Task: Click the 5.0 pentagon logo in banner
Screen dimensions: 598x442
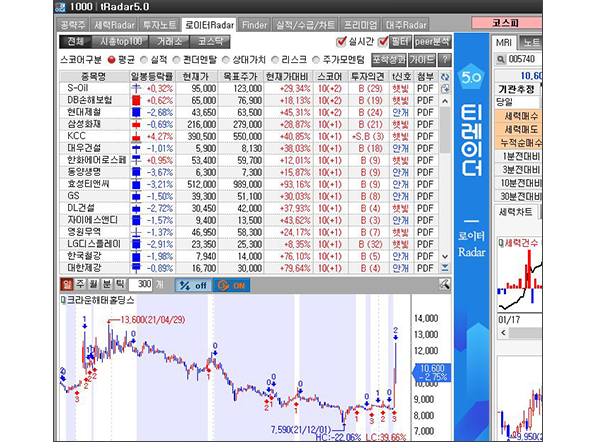Action: coord(471,77)
